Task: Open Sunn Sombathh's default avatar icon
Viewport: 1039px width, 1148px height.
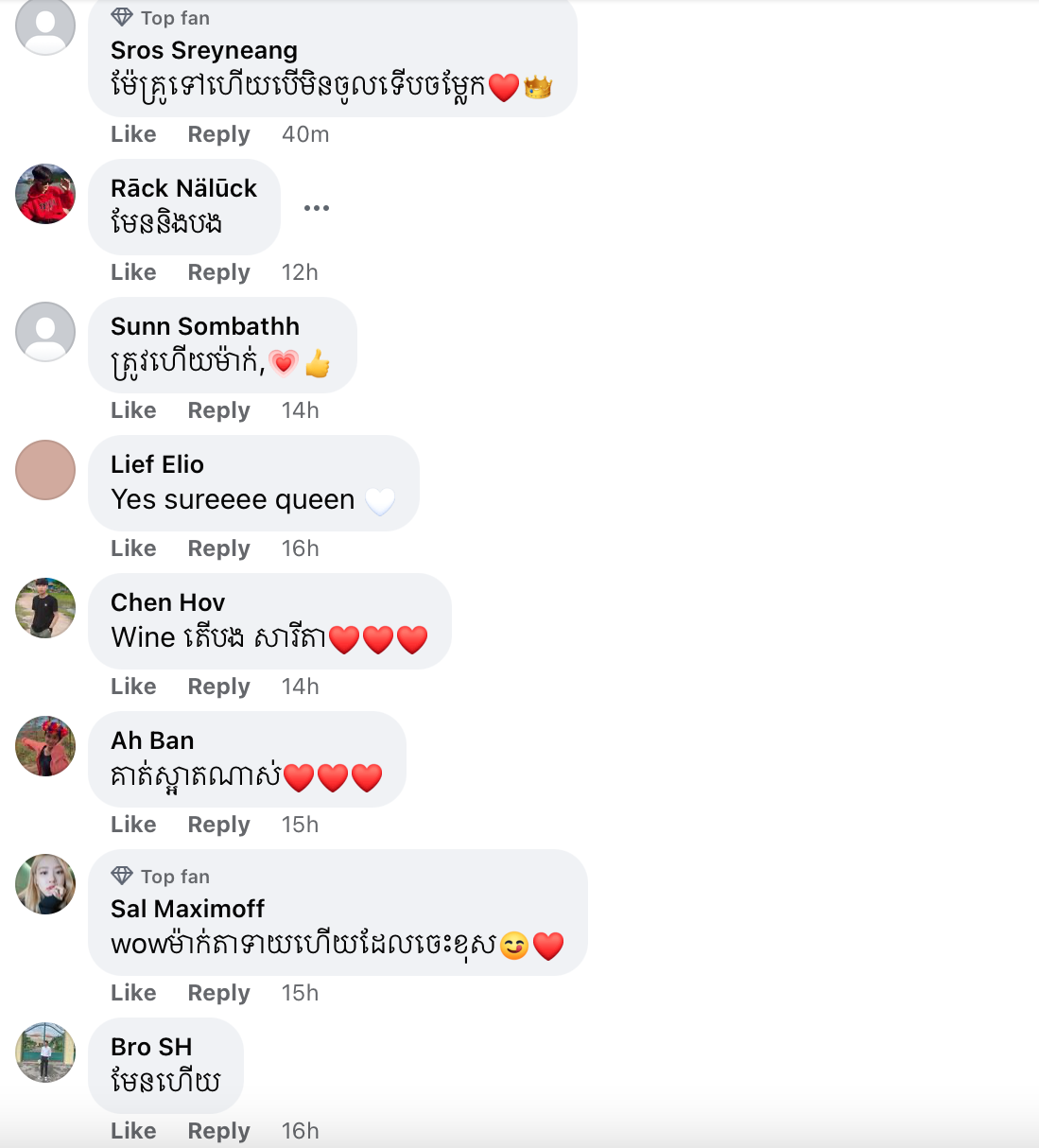Action: [45, 332]
